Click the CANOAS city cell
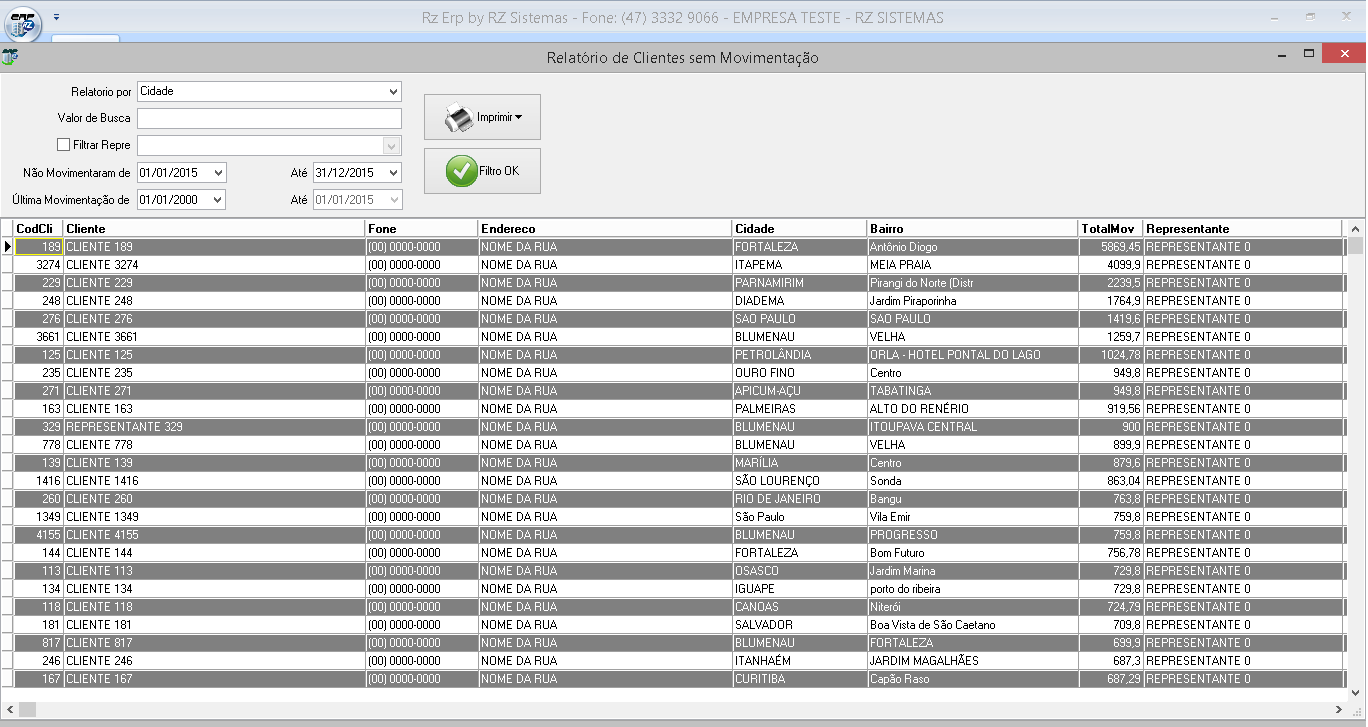The height and width of the screenshot is (727, 1368). coord(799,607)
